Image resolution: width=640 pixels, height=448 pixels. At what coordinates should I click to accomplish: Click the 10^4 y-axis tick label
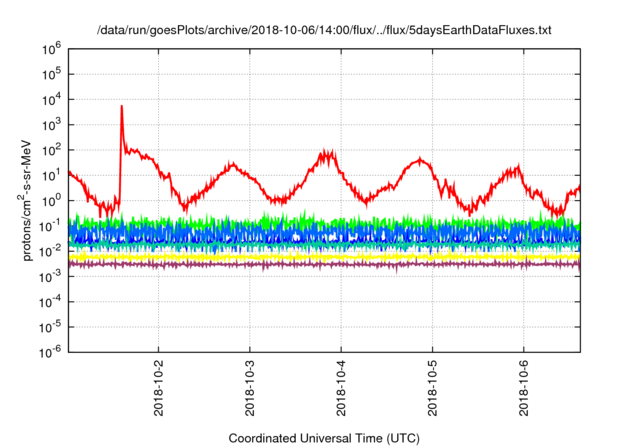point(51,99)
